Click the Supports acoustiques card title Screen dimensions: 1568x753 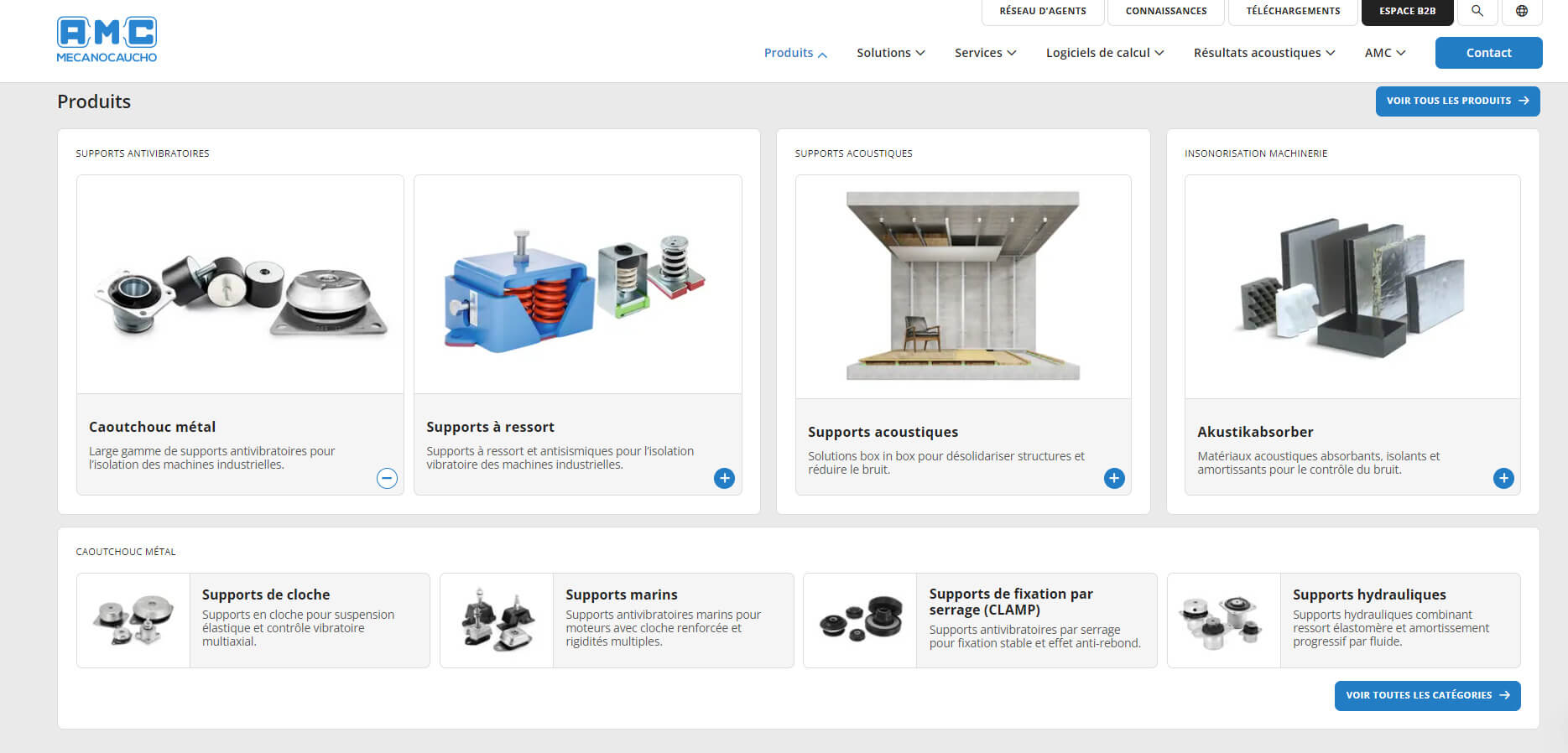pyautogui.click(x=883, y=432)
